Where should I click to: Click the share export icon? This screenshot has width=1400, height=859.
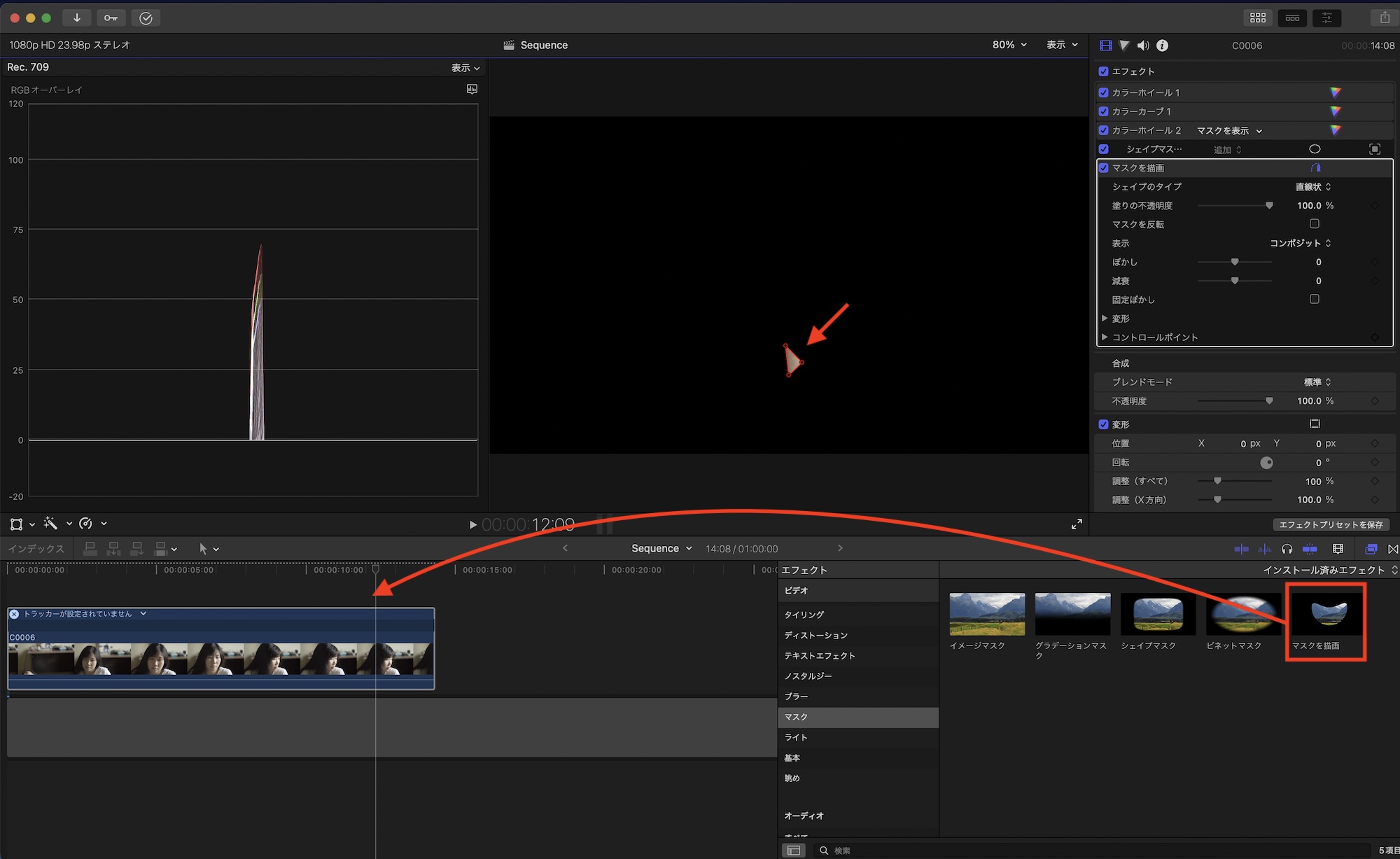click(1384, 18)
